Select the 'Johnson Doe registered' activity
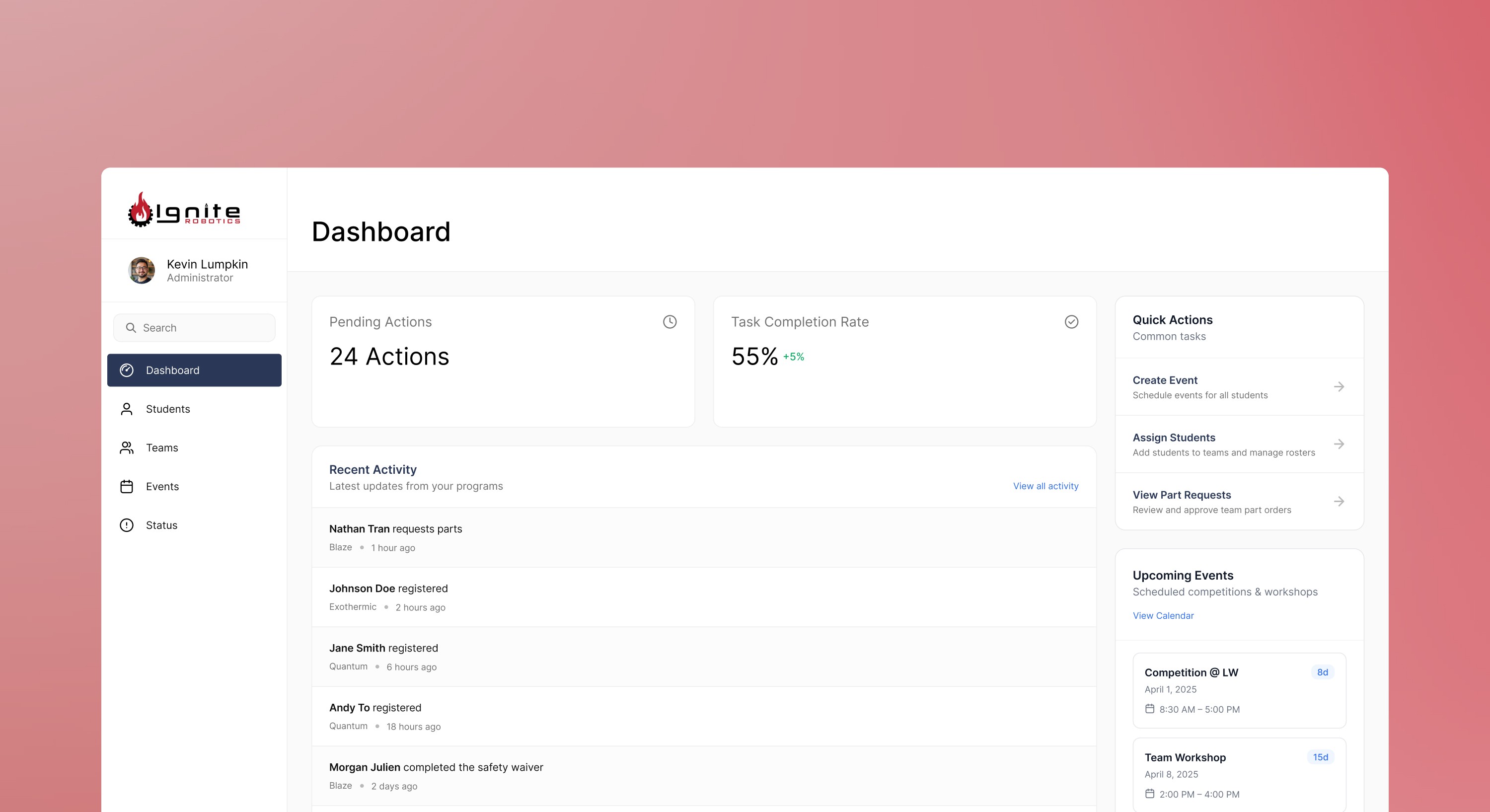The image size is (1490, 812). point(704,597)
